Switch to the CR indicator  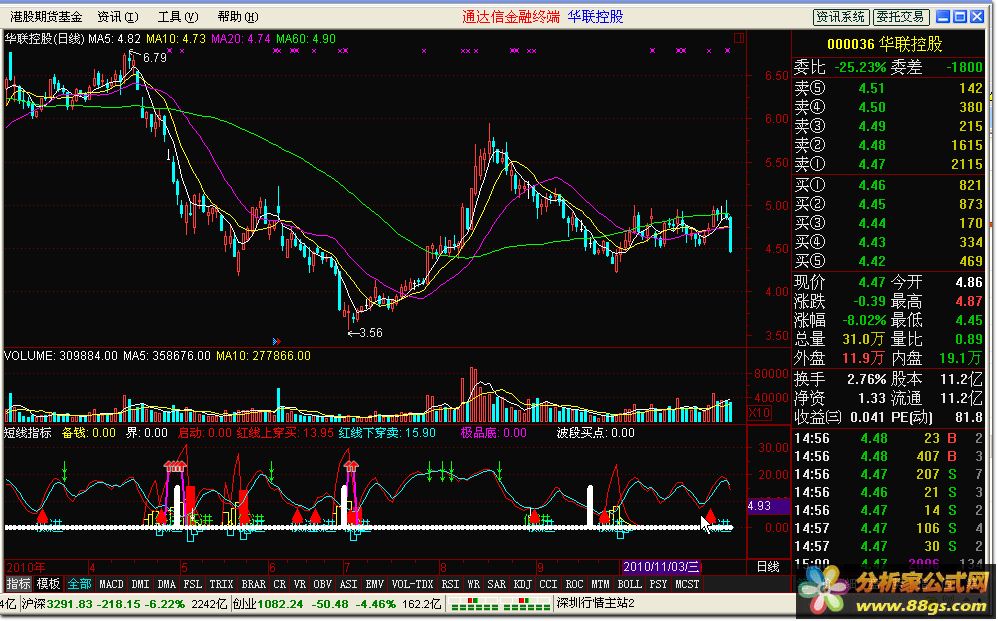click(279, 584)
